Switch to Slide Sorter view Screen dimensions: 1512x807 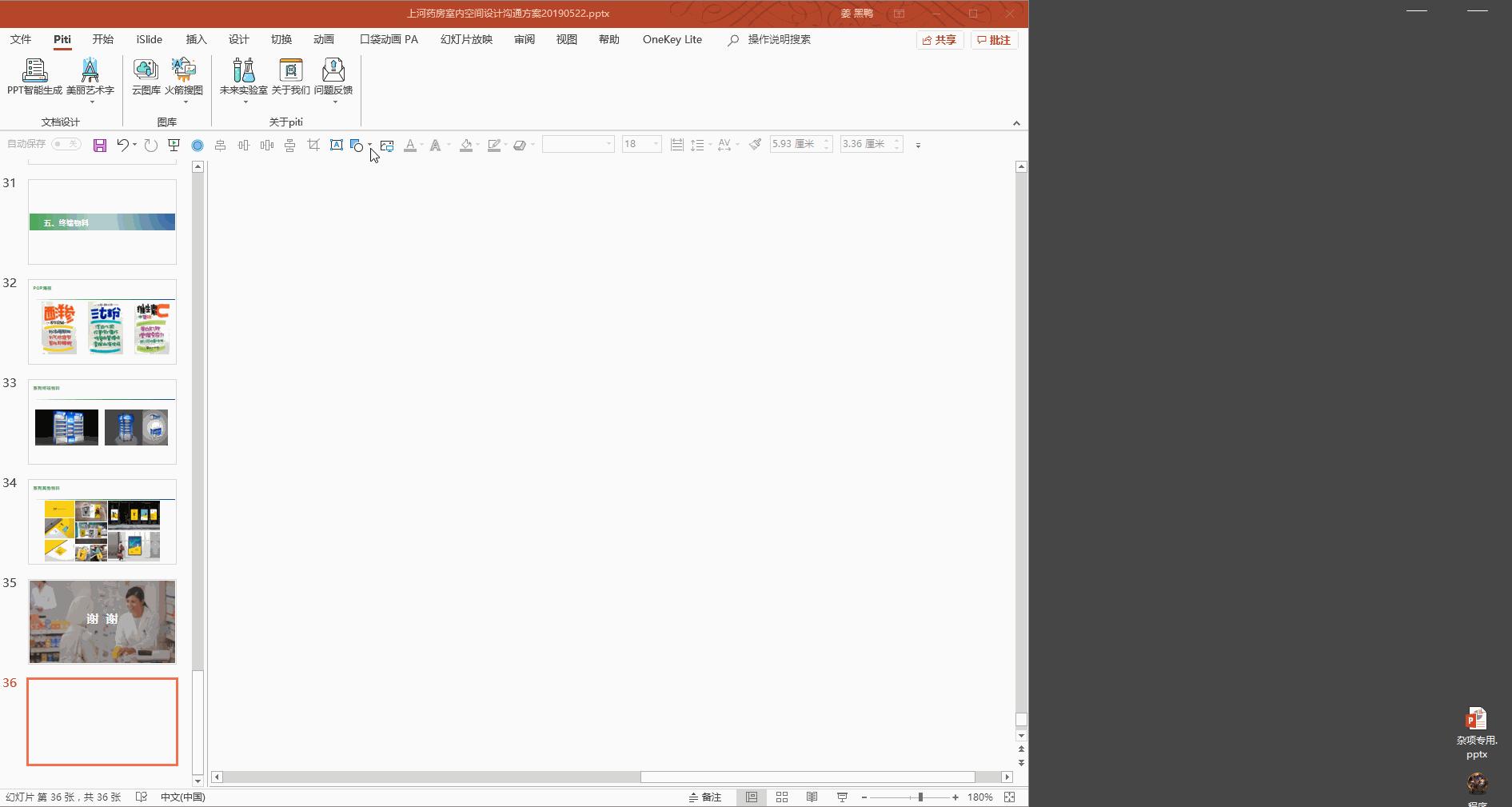pyautogui.click(x=782, y=797)
